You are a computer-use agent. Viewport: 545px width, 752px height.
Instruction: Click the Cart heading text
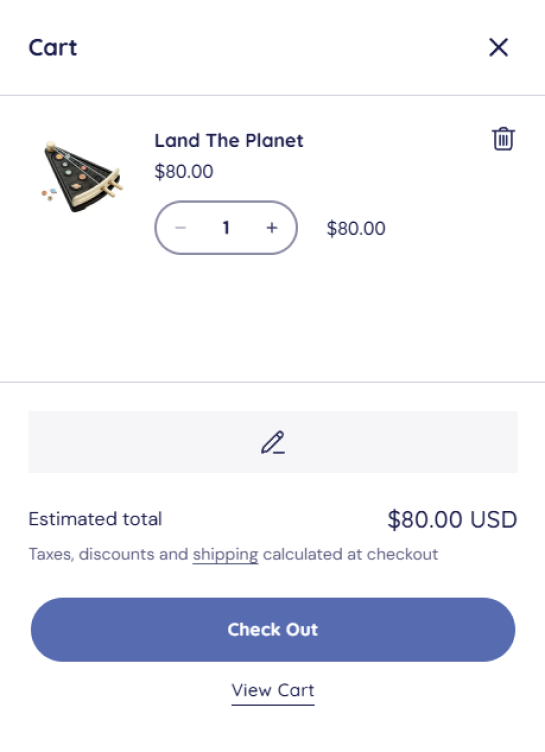(x=53, y=47)
